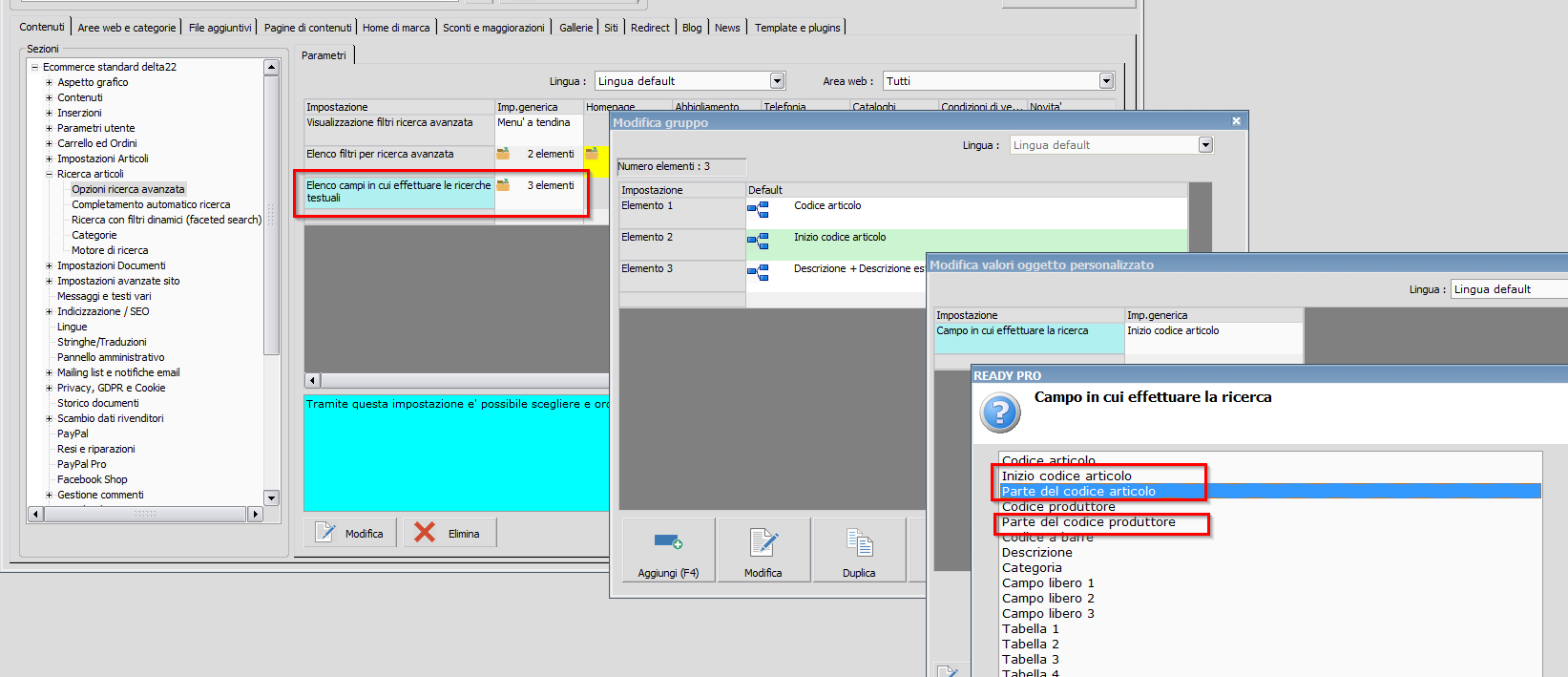The image size is (1568, 677).
Task: Expand the Impostazioni Documenti node
Action: (50, 265)
